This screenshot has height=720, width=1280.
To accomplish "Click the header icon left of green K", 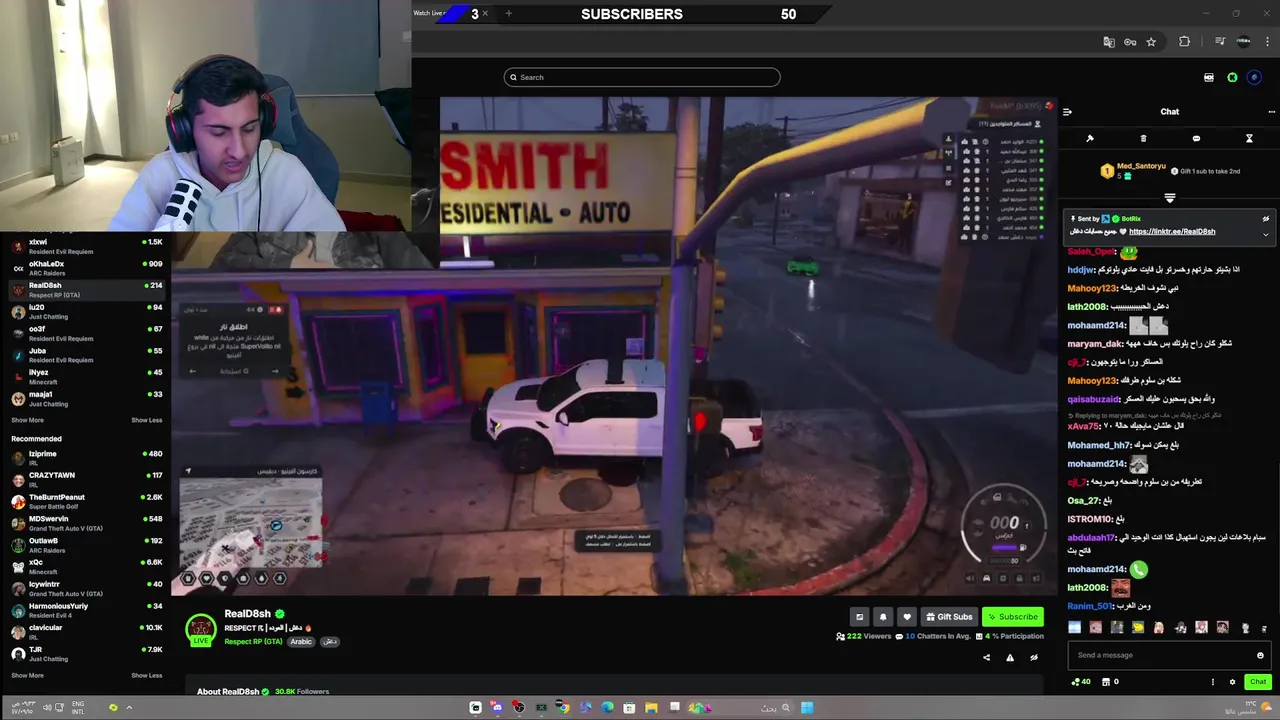I will (x=1208, y=77).
